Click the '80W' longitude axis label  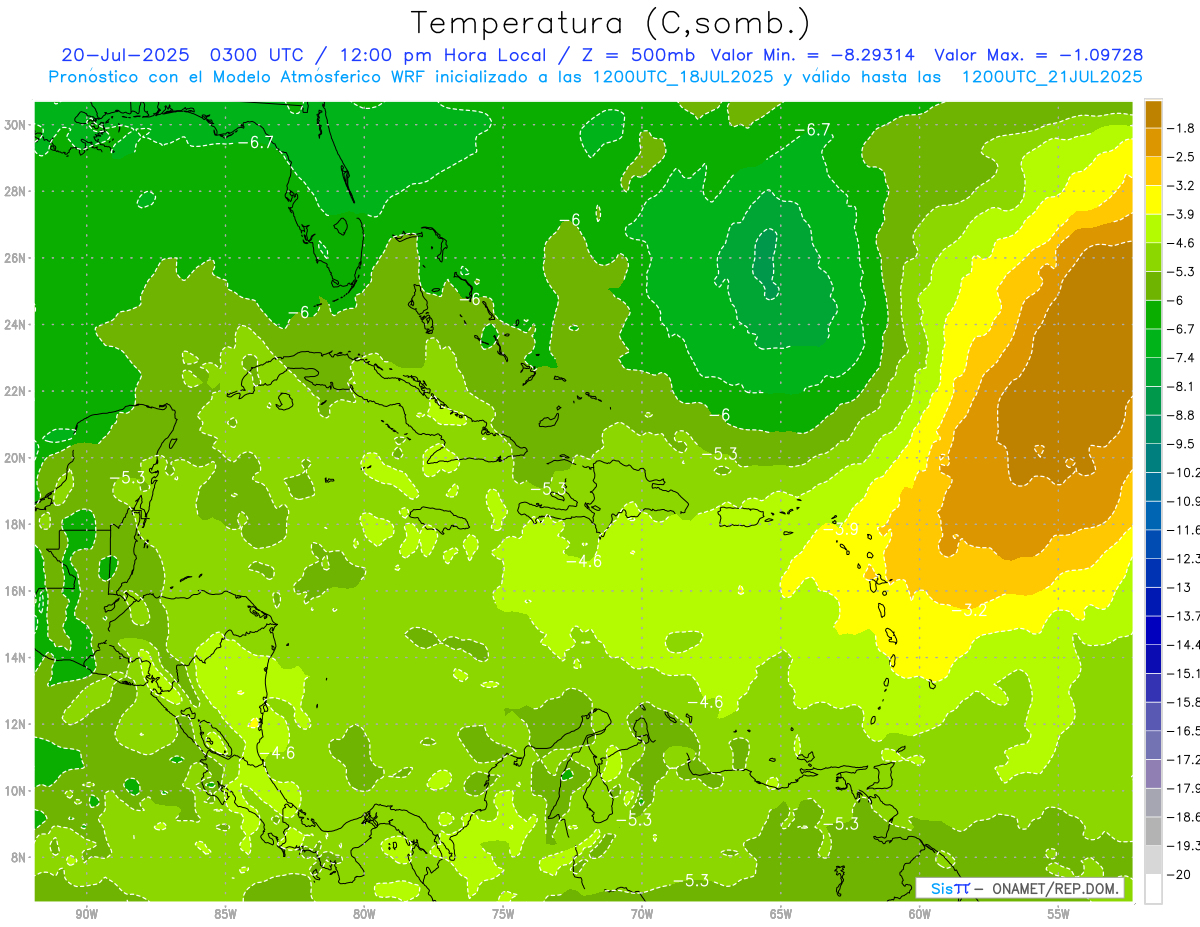(x=364, y=914)
